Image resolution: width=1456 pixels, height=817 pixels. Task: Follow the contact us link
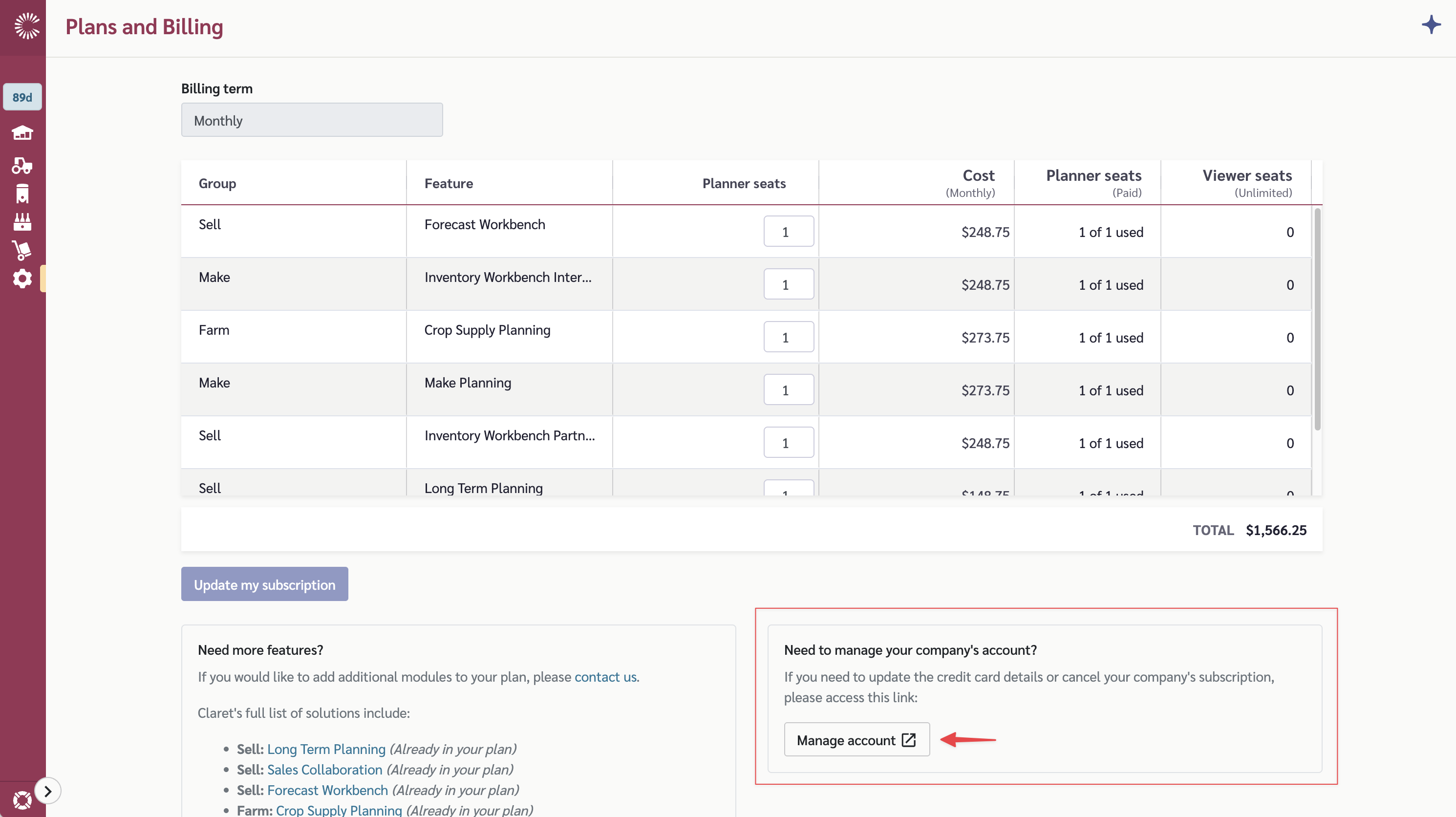coord(605,677)
